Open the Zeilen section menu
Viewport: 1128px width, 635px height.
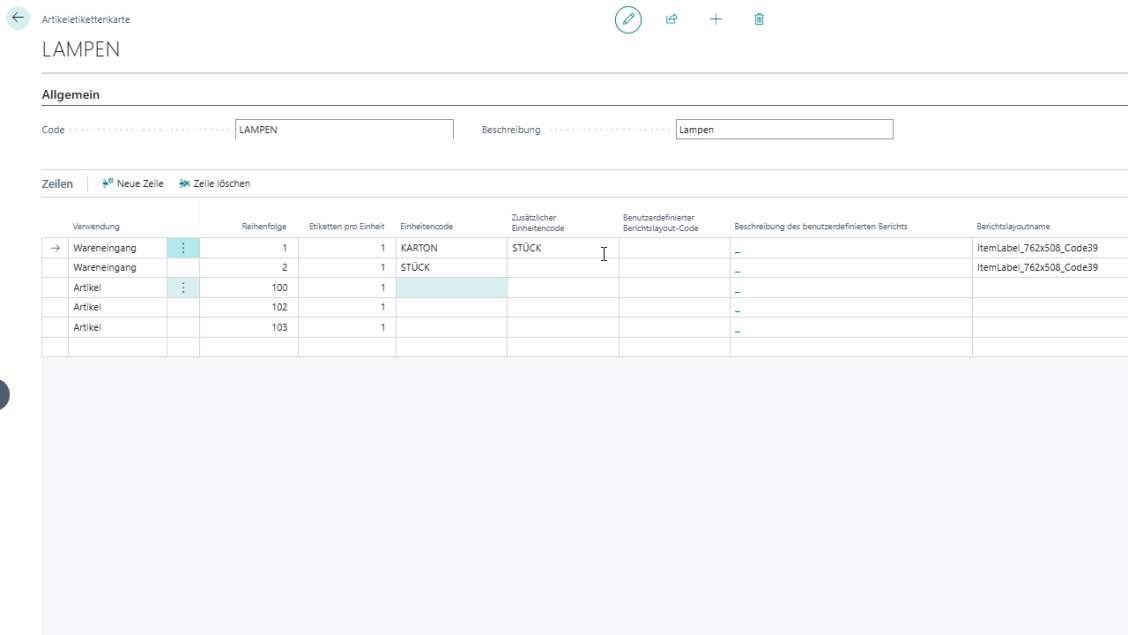point(57,184)
